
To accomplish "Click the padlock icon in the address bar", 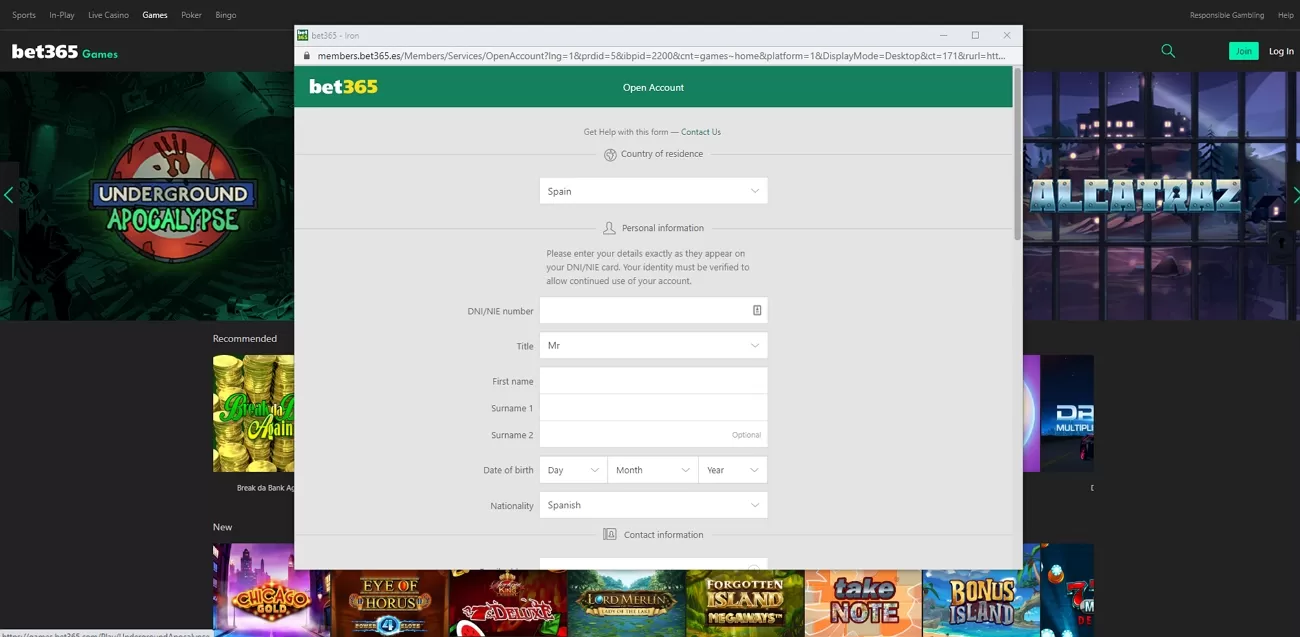I will click(307, 56).
